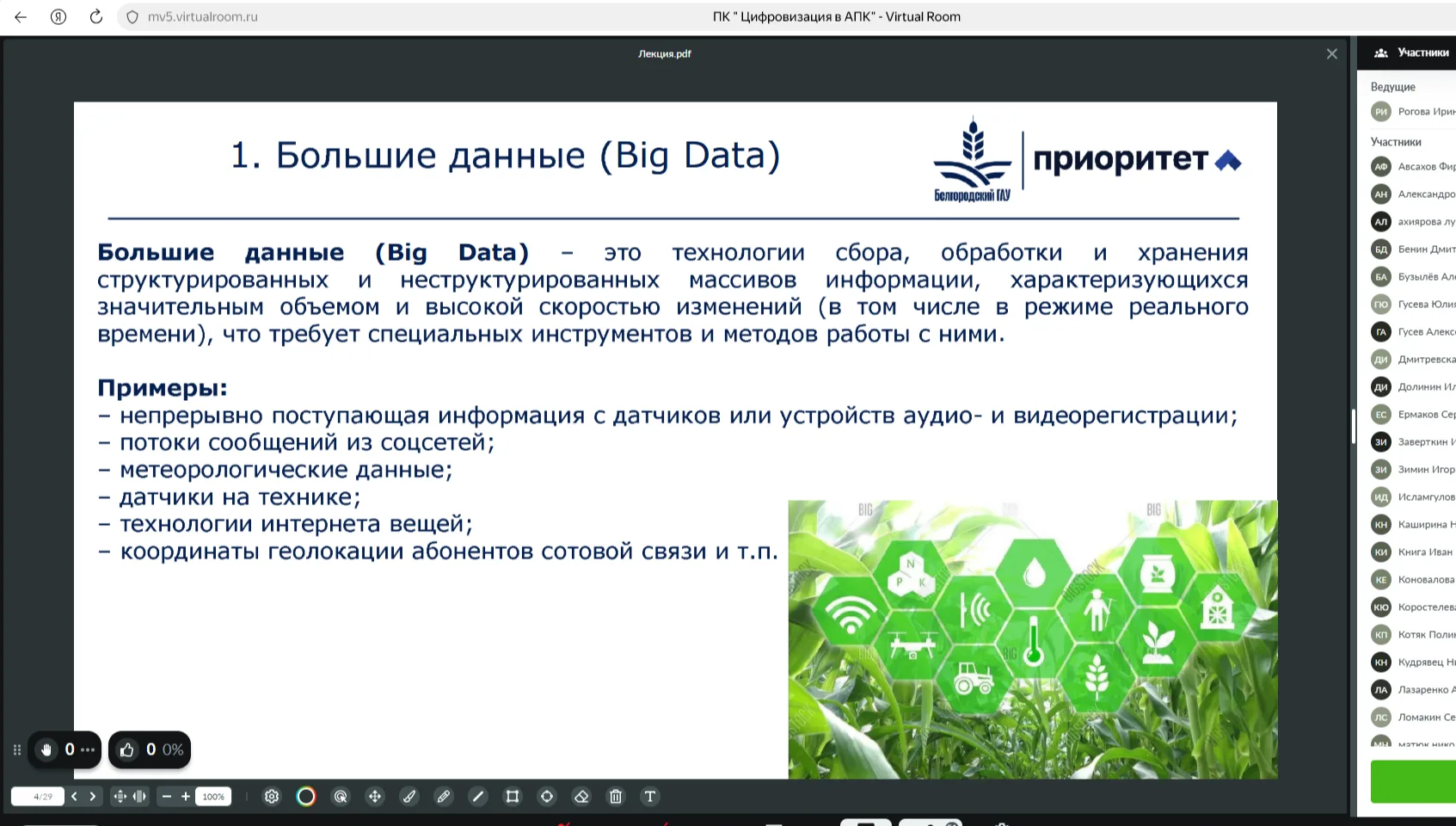Image resolution: width=1456 pixels, height=826 pixels.
Task: Open the three-dots menu beside raised hands
Action: click(88, 750)
